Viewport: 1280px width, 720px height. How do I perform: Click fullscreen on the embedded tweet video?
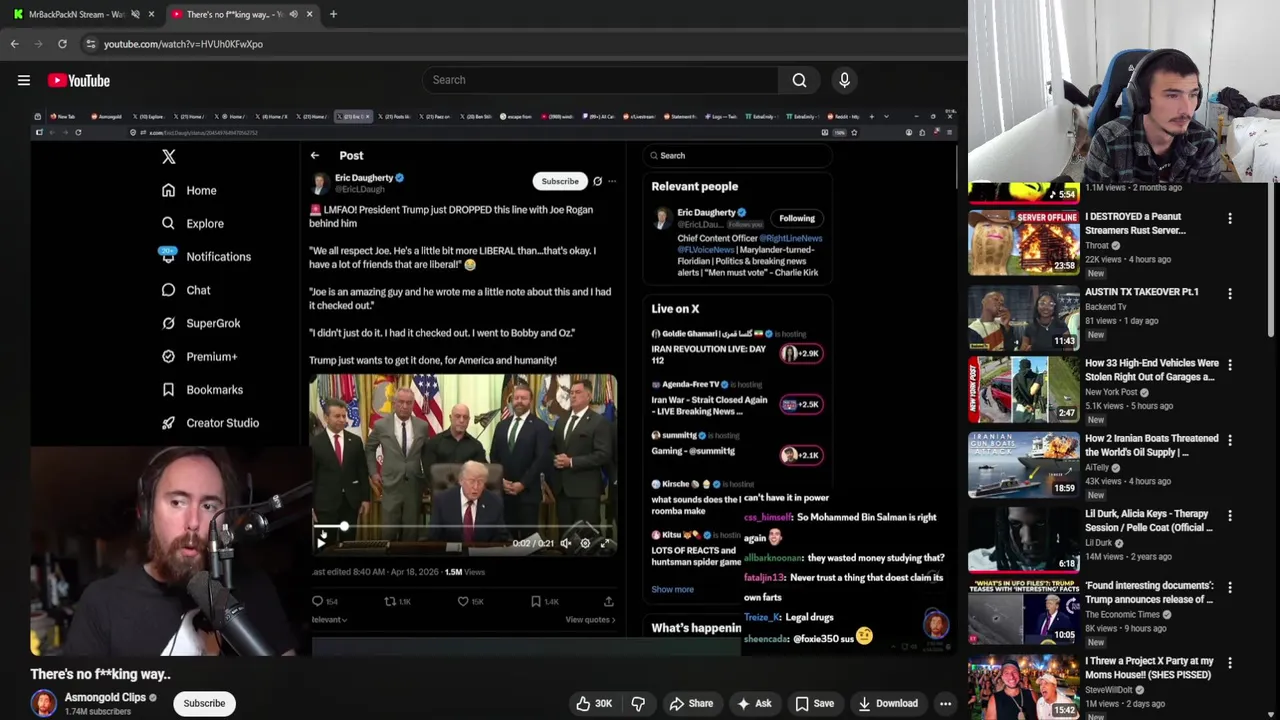coord(605,543)
